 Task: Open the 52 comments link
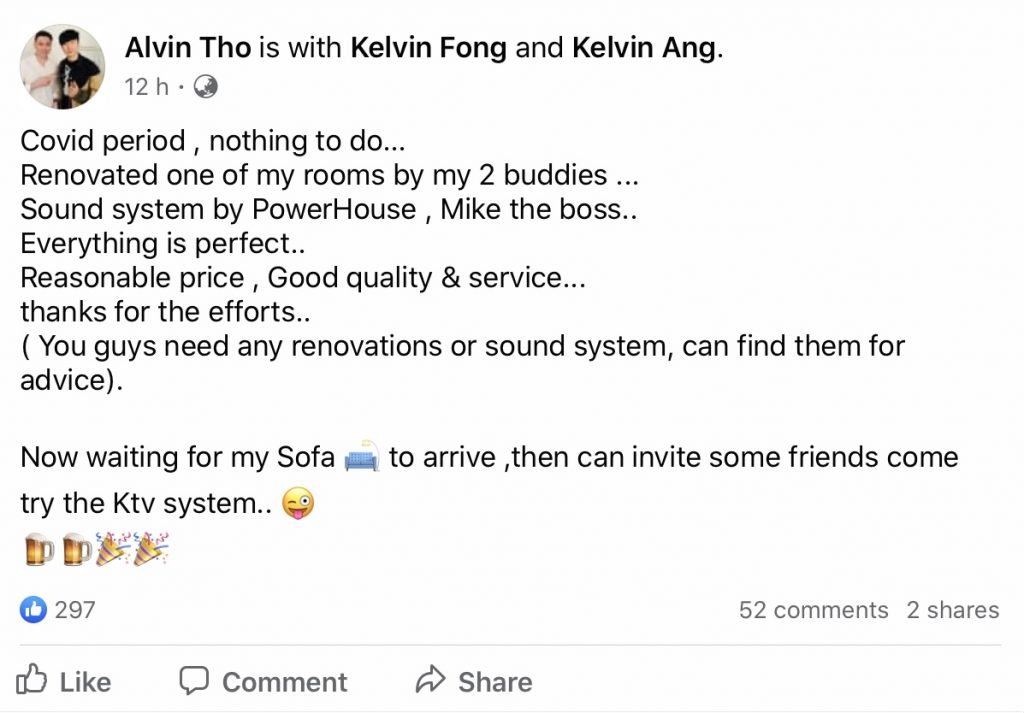(813, 610)
